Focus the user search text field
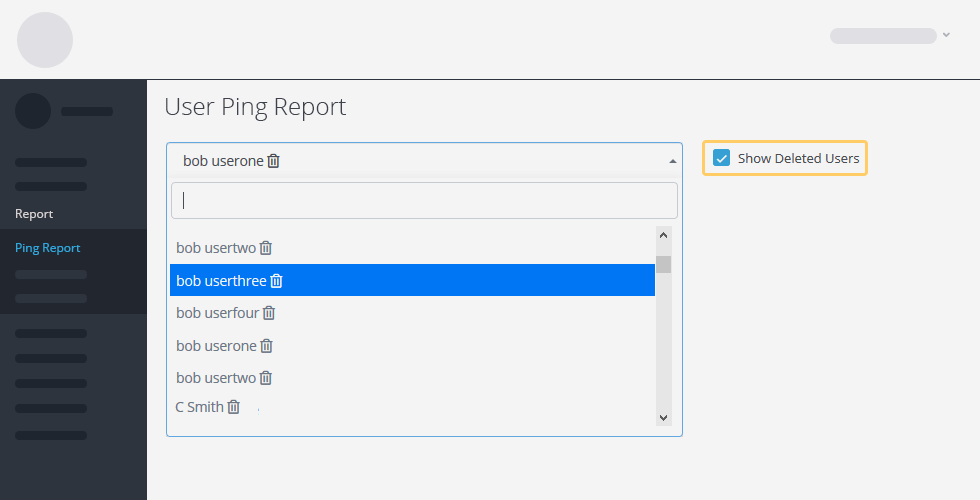The image size is (980, 500). click(x=424, y=201)
